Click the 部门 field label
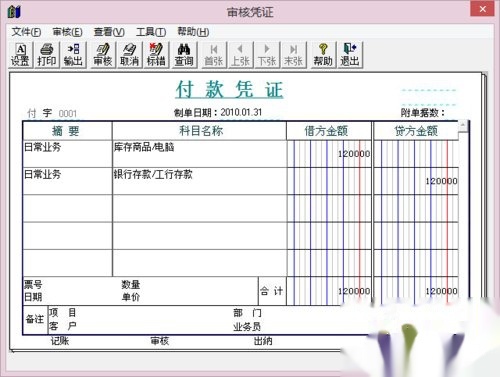 [x=247, y=313]
